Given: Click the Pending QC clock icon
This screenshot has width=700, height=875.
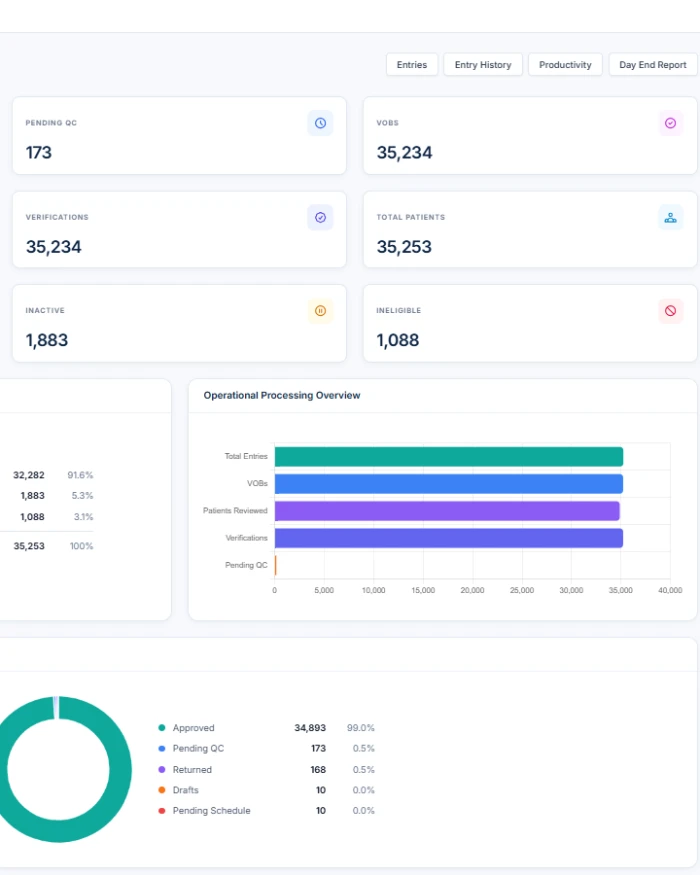Looking at the screenshot, I should click(320, 123).
